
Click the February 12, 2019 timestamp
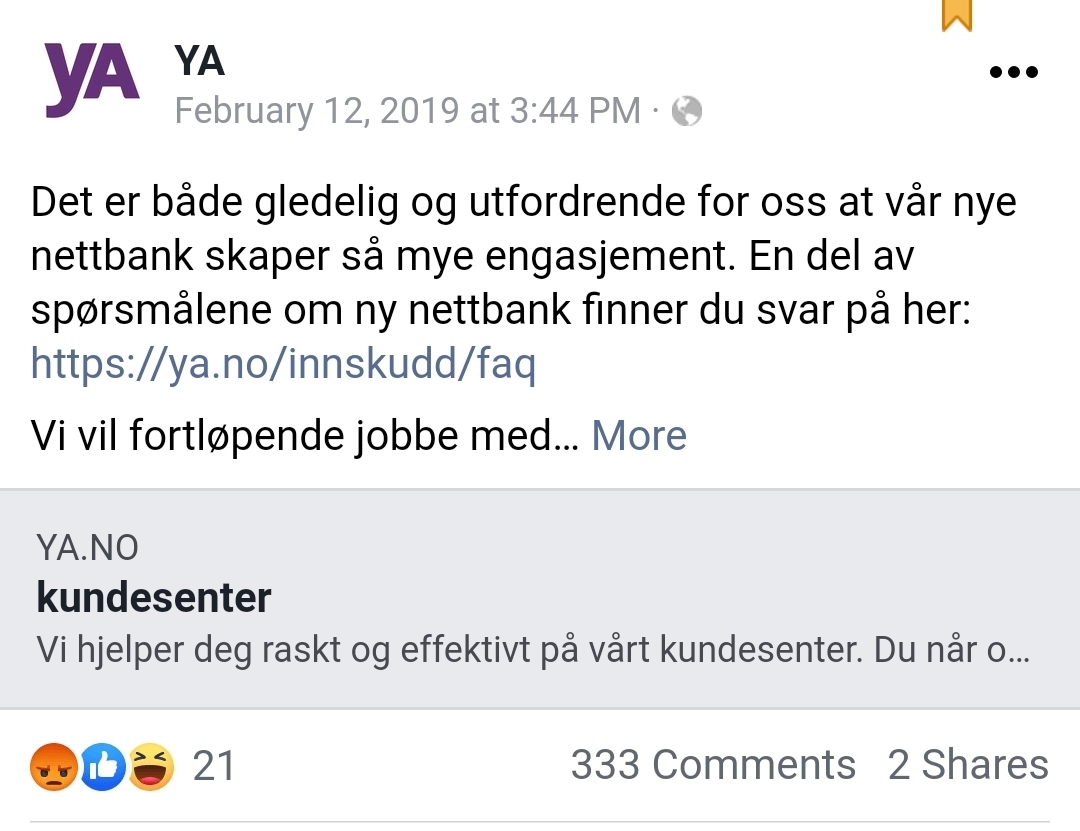[408, 111]
